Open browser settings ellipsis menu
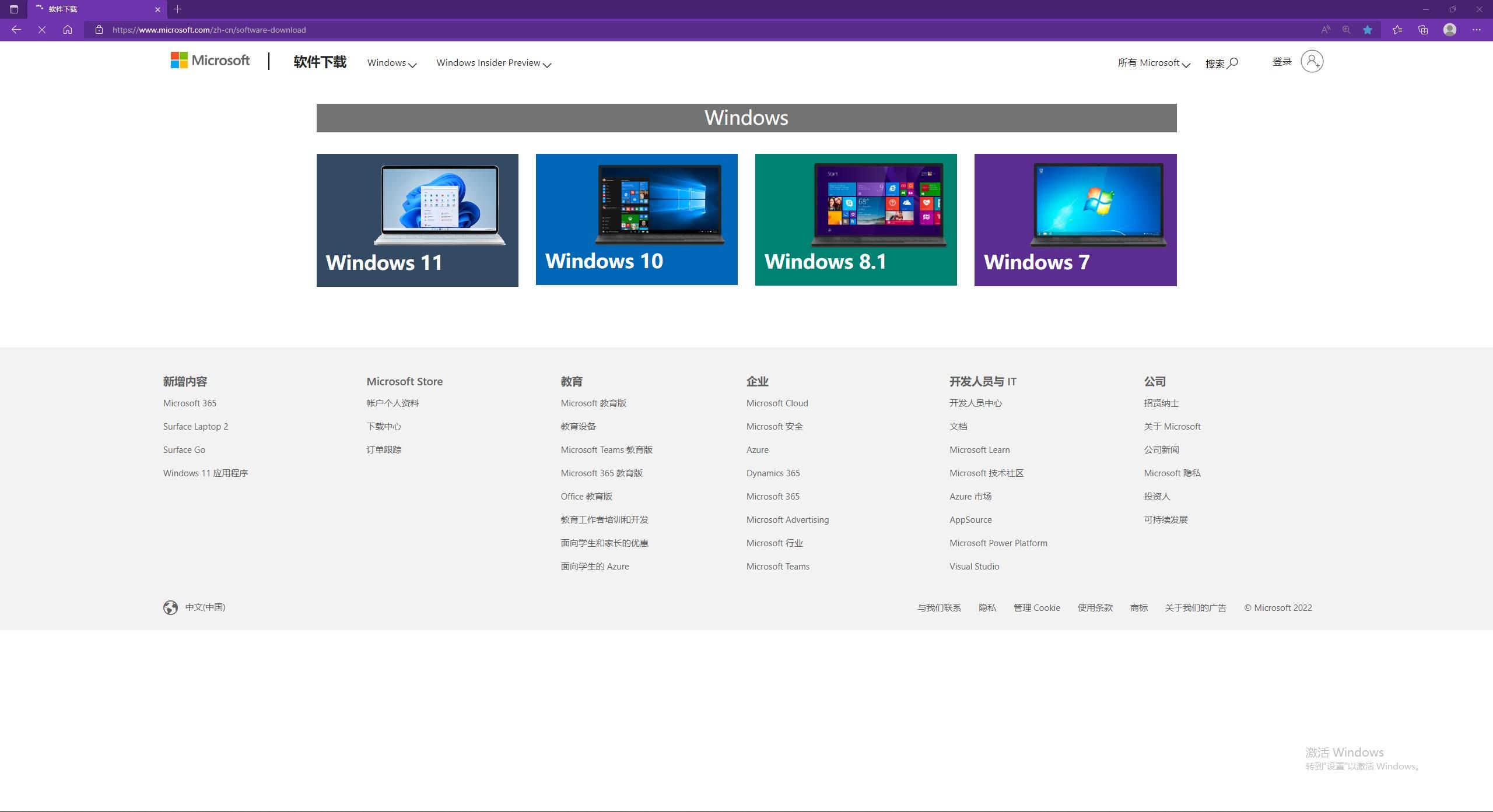The image size is (1493, 812). [x=1477, y=30]
